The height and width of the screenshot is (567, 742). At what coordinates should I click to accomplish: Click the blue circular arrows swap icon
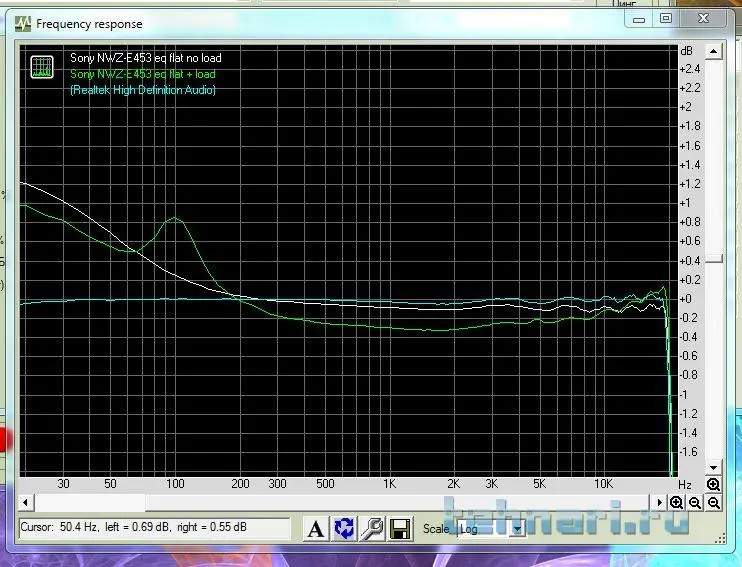tap(345, 529)
